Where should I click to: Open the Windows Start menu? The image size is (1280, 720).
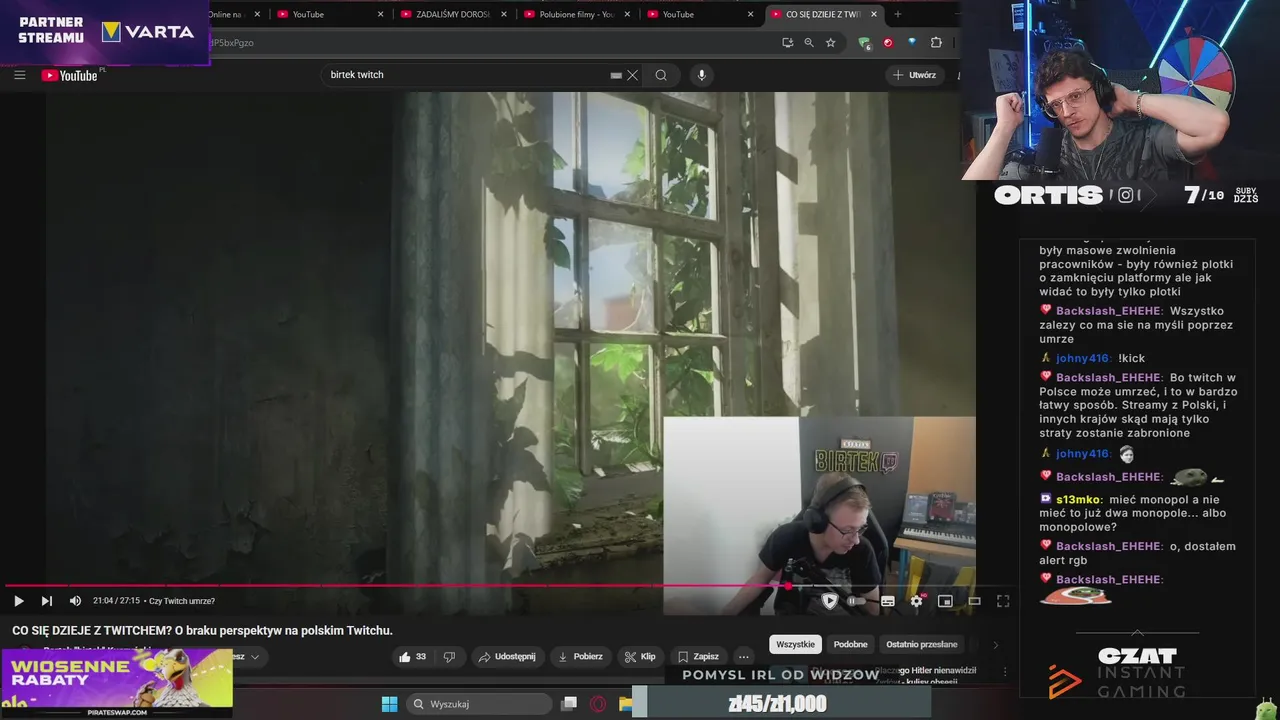tap(389, 704)
